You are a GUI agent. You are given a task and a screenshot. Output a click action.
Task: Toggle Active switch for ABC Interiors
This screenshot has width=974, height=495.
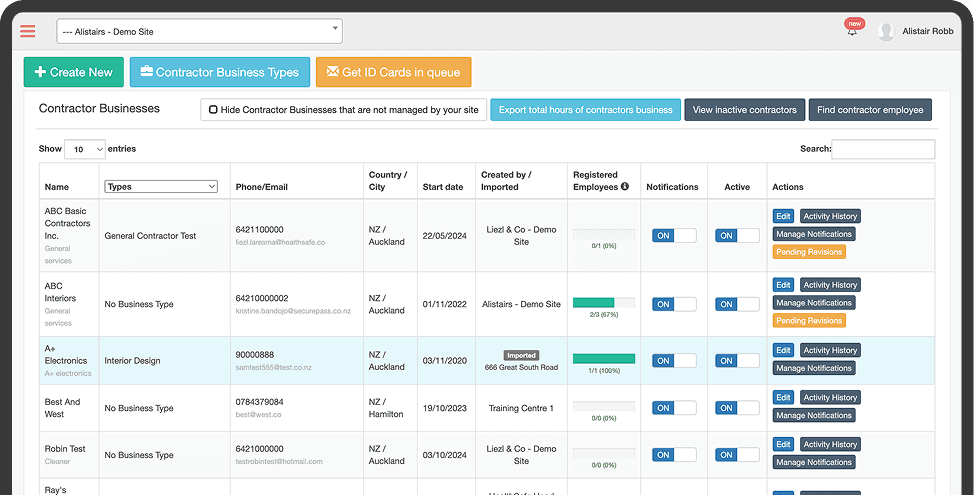(737, 304)
